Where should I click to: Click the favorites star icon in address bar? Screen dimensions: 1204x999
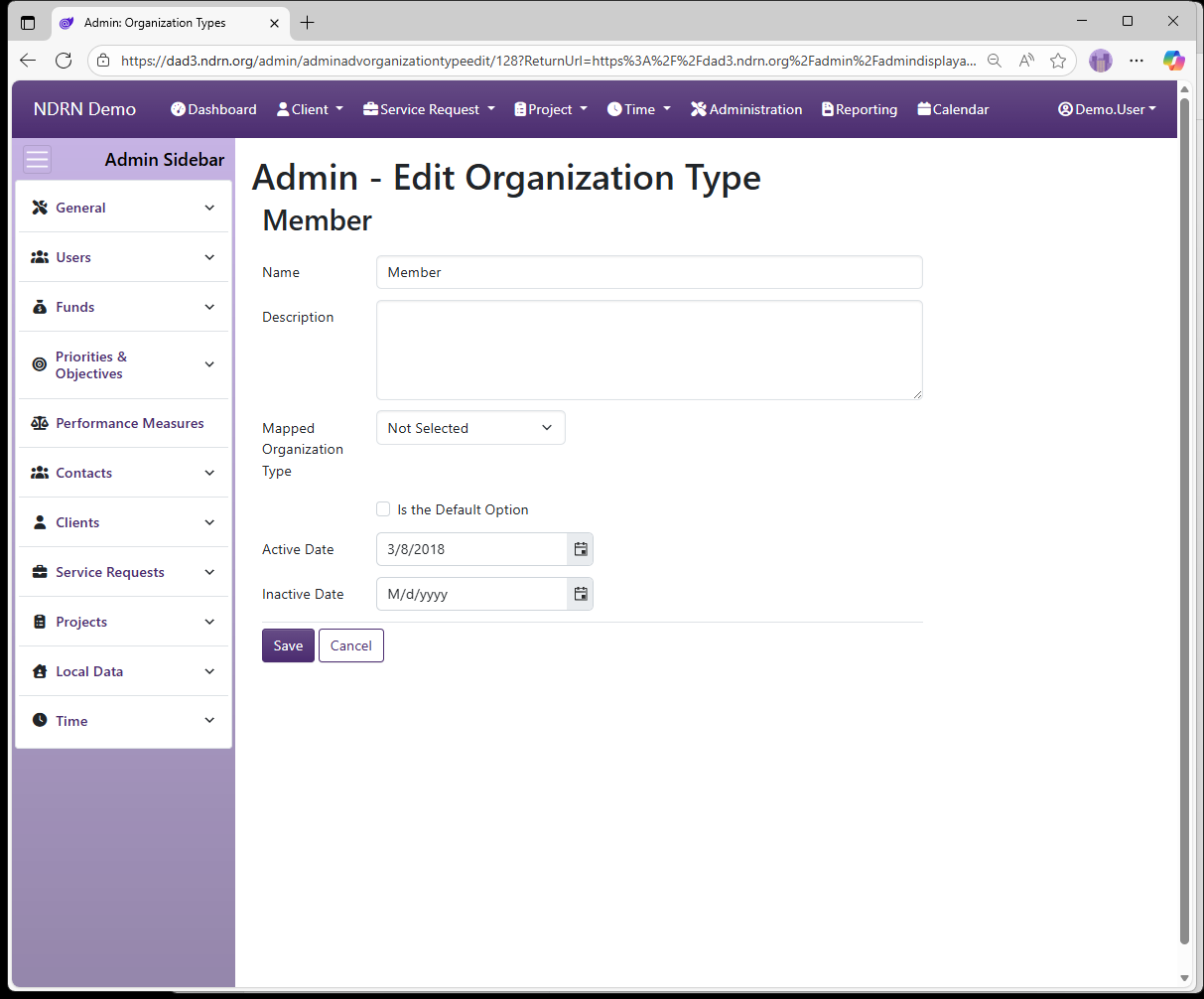coord(1058,61)
